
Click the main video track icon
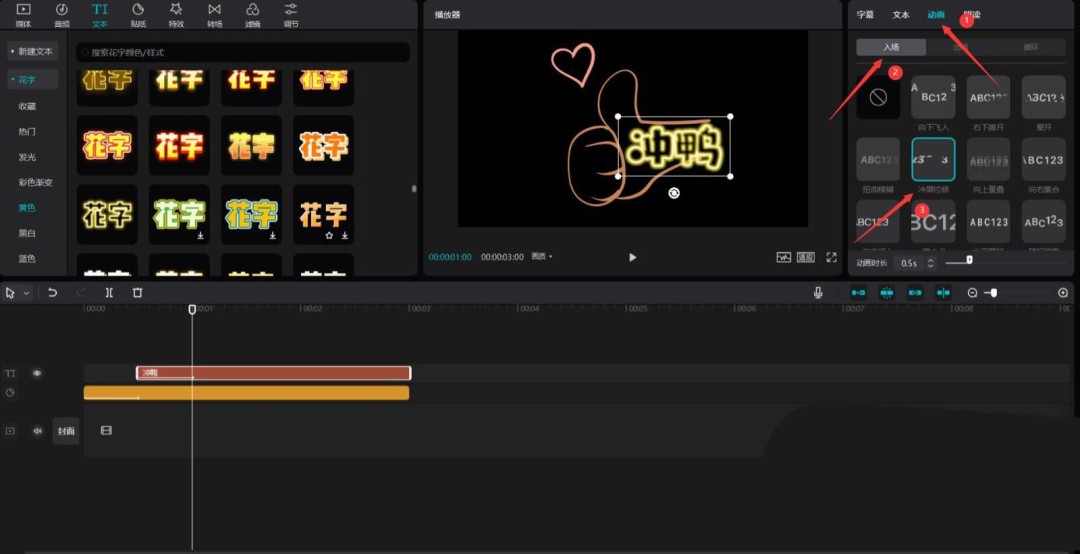[x=10, y=431]
